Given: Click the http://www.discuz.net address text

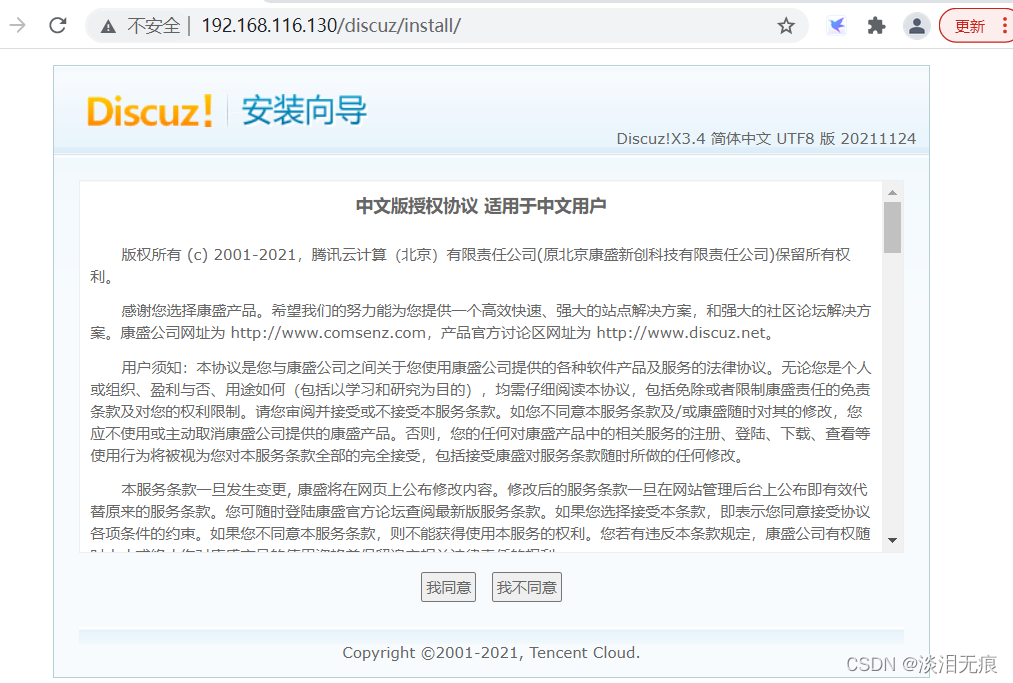Looking at the screenshot, I should pyautogui.click(x=681, y=333).
